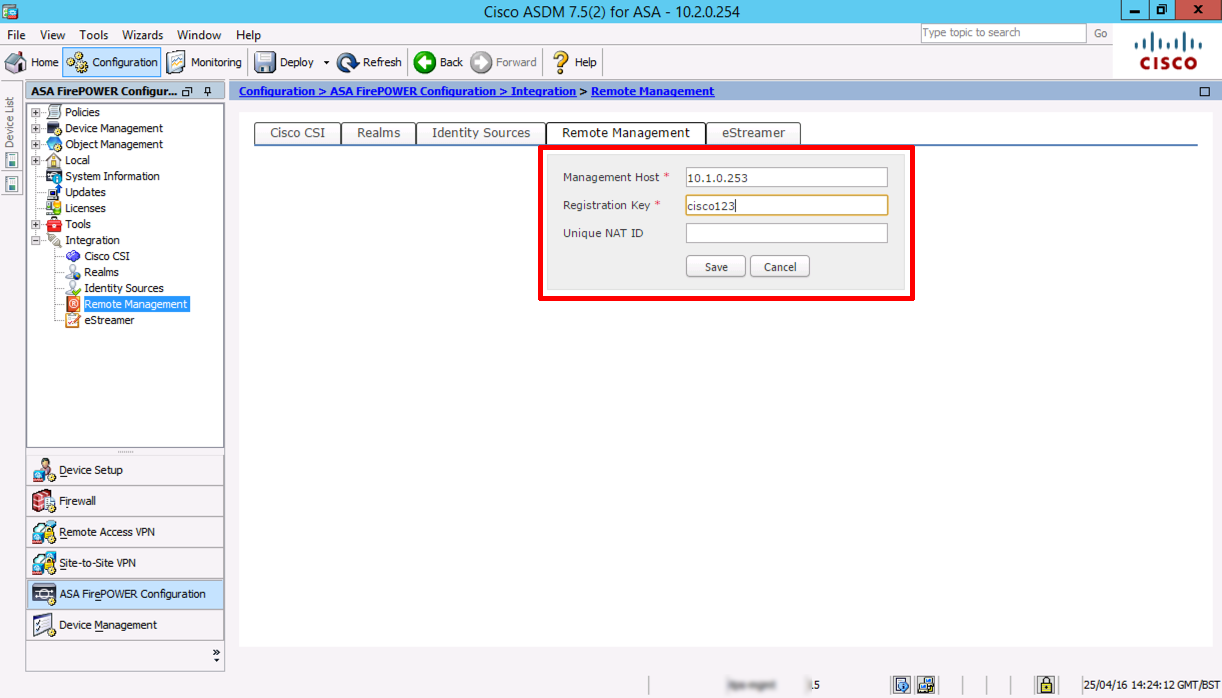Click the padlock status bar icon
1222x698 pixels.
(x=1045, y=685)
